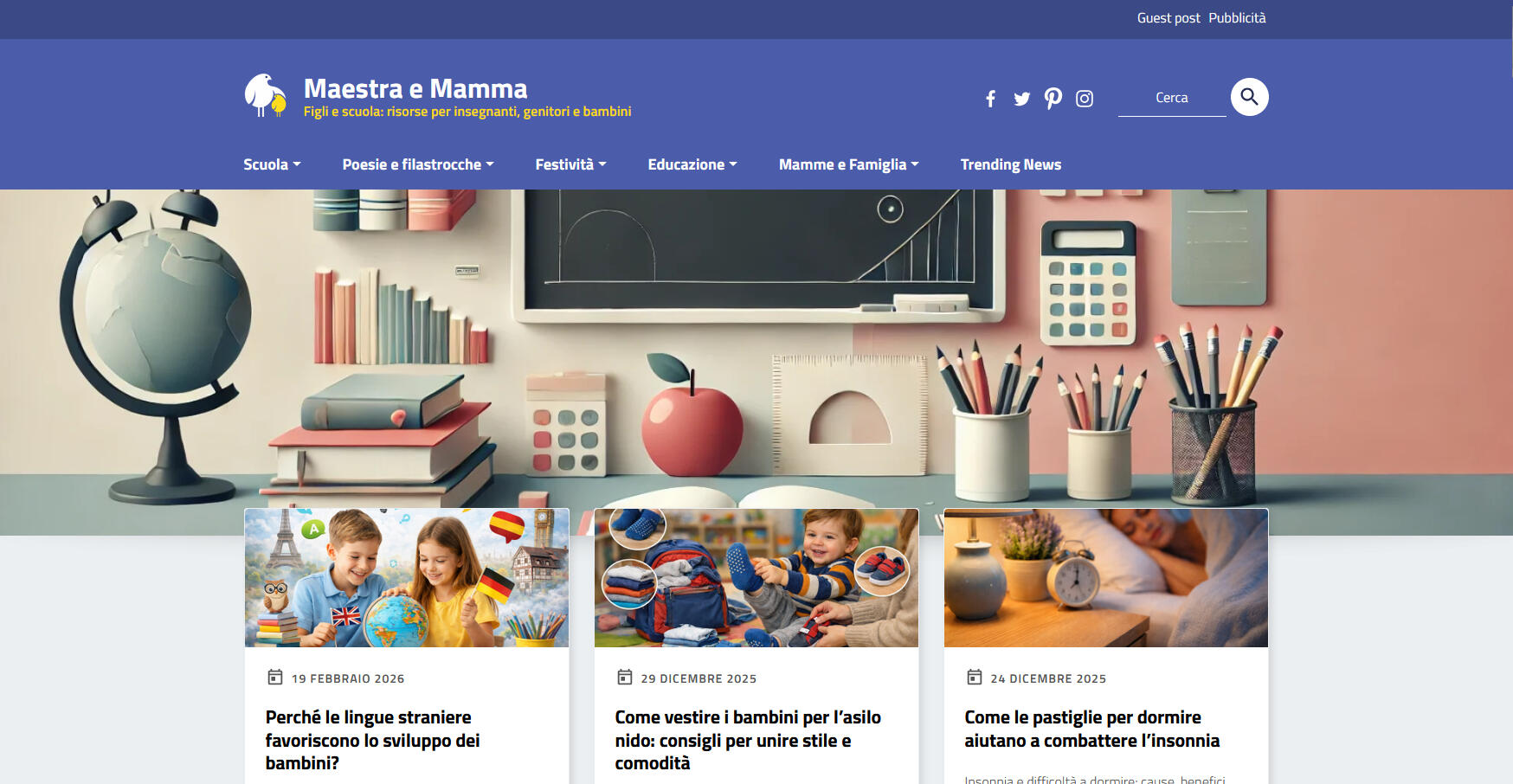1513x784 pixels.
Task: Open the Instagram icon
Action: click(1085, 99)
